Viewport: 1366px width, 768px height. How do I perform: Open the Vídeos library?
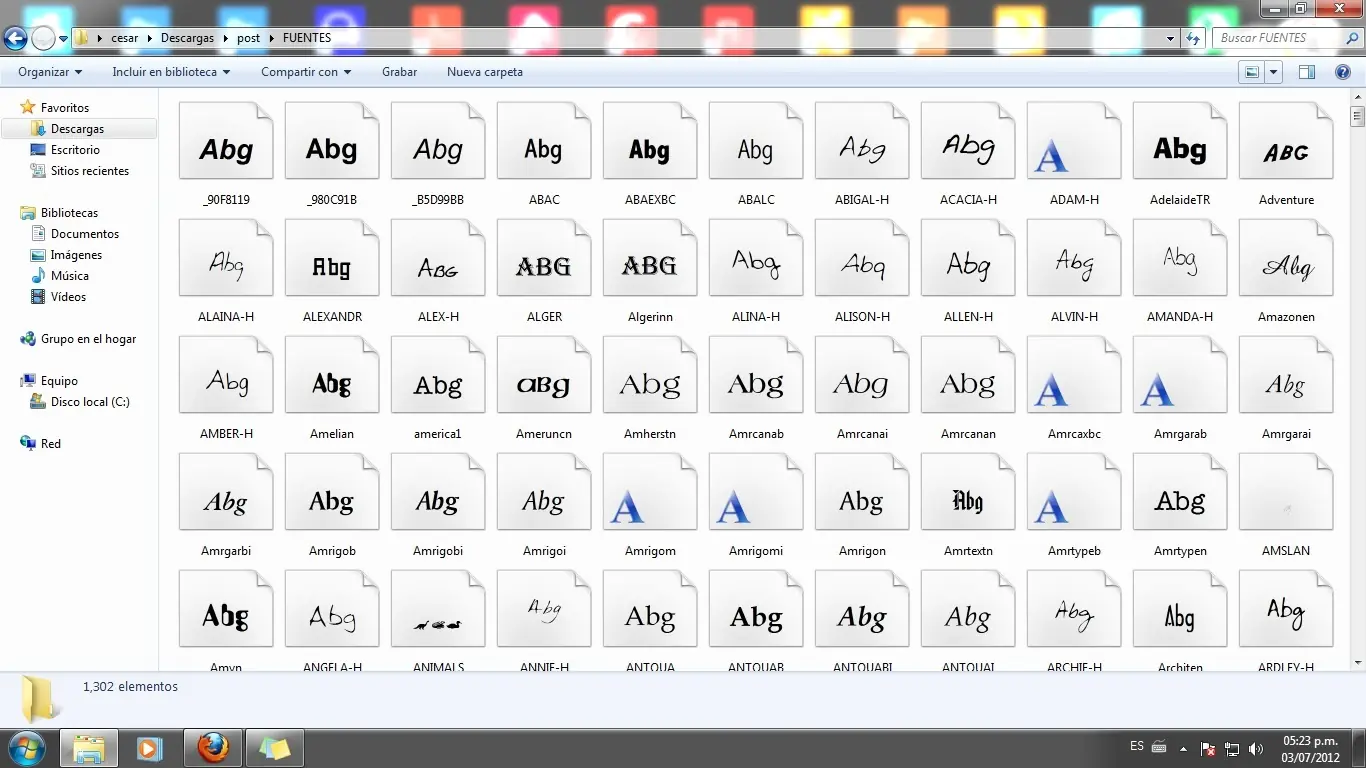tap(68, 297)
